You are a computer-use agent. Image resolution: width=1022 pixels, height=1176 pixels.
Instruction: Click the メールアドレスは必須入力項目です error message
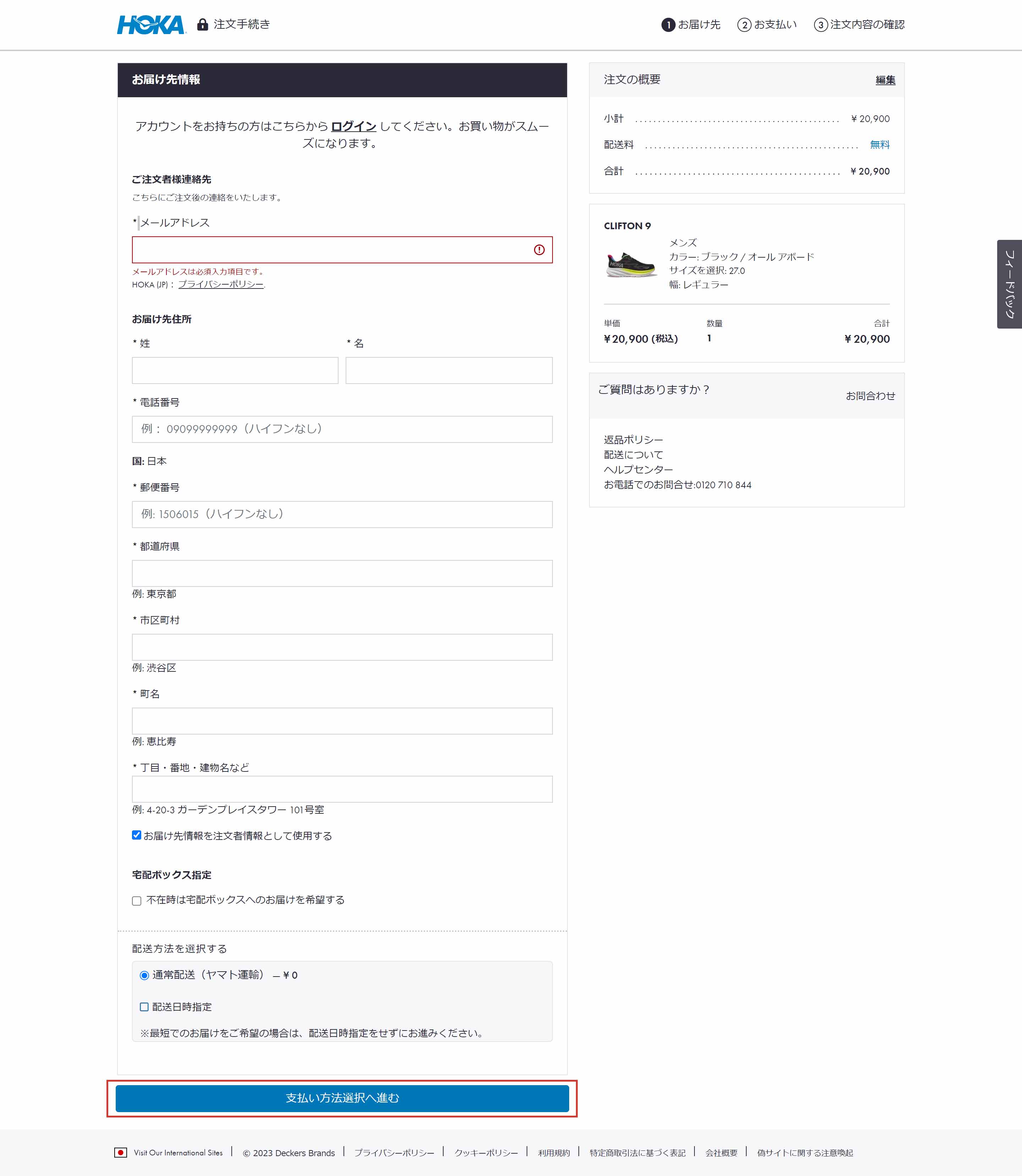click(x=198, y=271)
